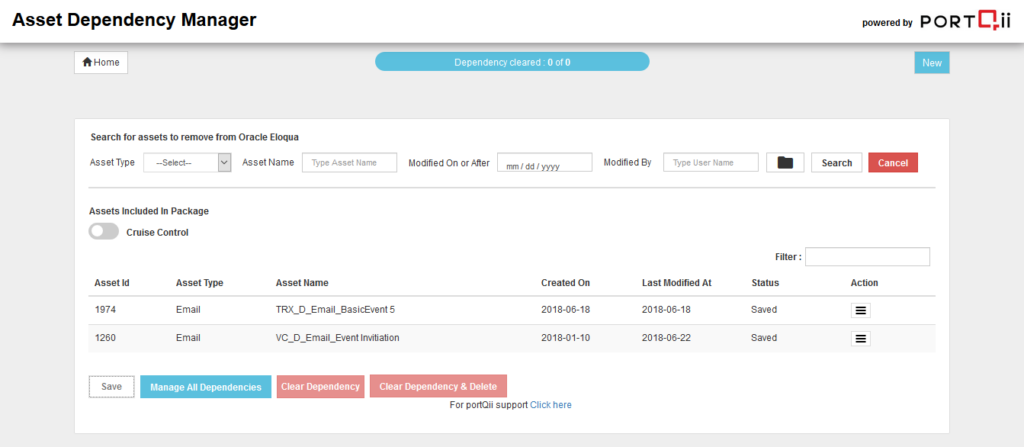This screenshot has height=447, width=1024.
Task: Click Clear Dependency & Delete
Action: click(x=438, y=387)
